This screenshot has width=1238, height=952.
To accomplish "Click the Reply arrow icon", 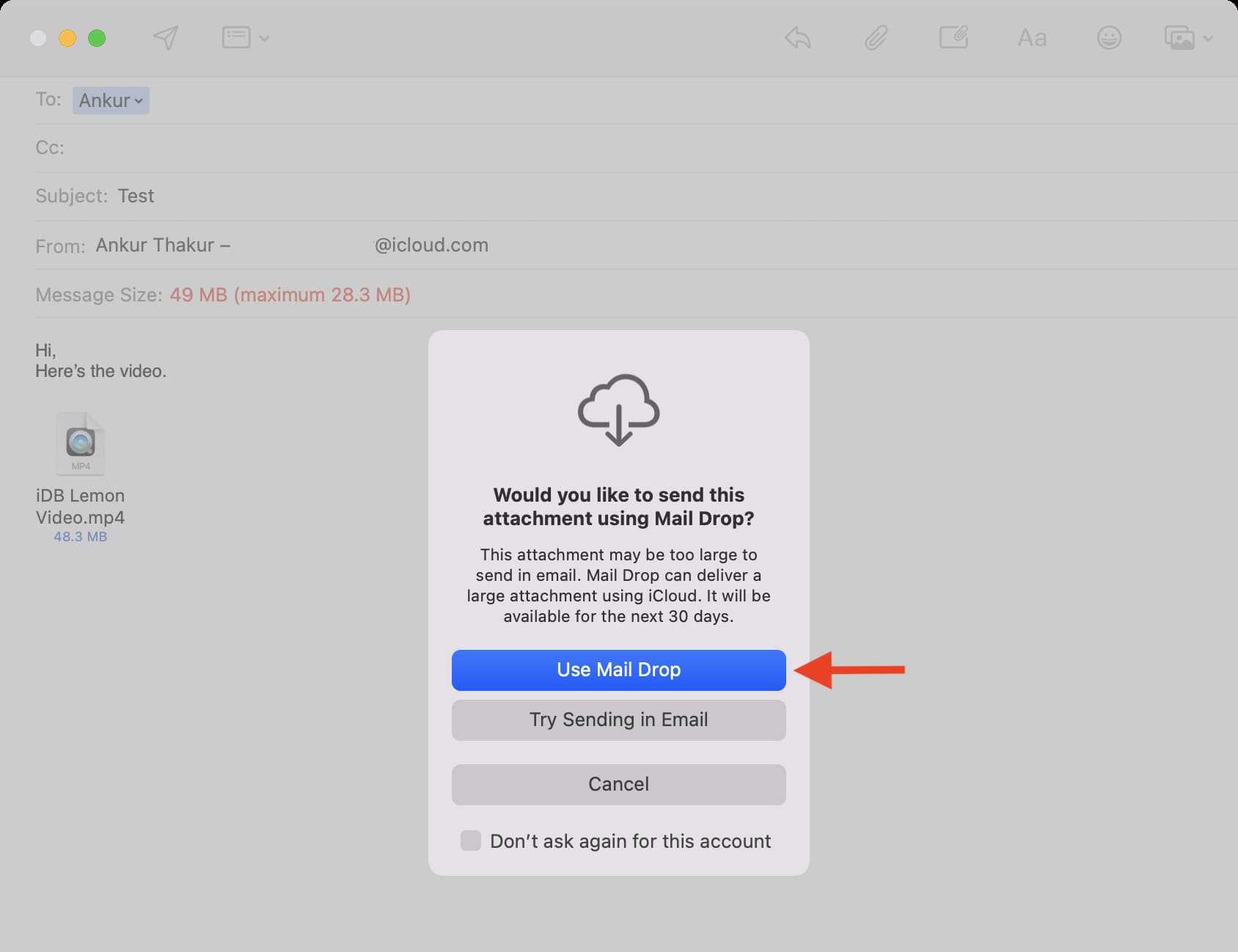I will (x=797, y=37).
